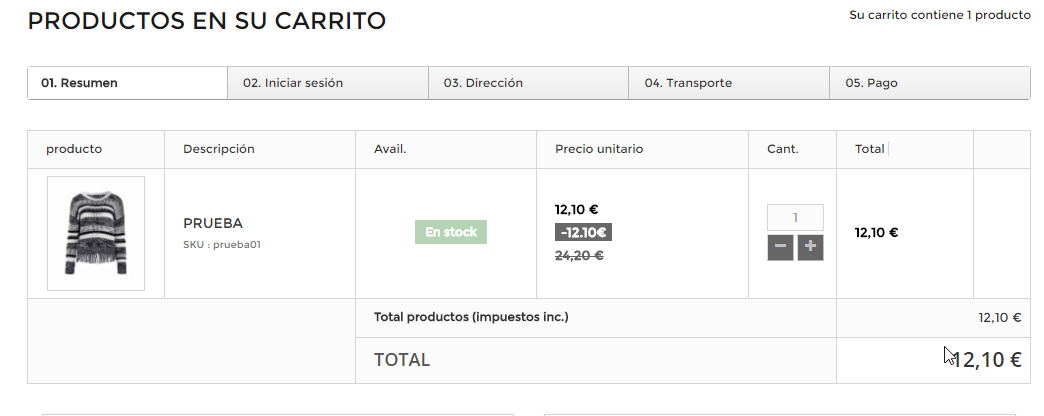Screen dimensions: 1044x416
Task: Click the TOTAL 12,10 € amount
Action: (987, 360)
